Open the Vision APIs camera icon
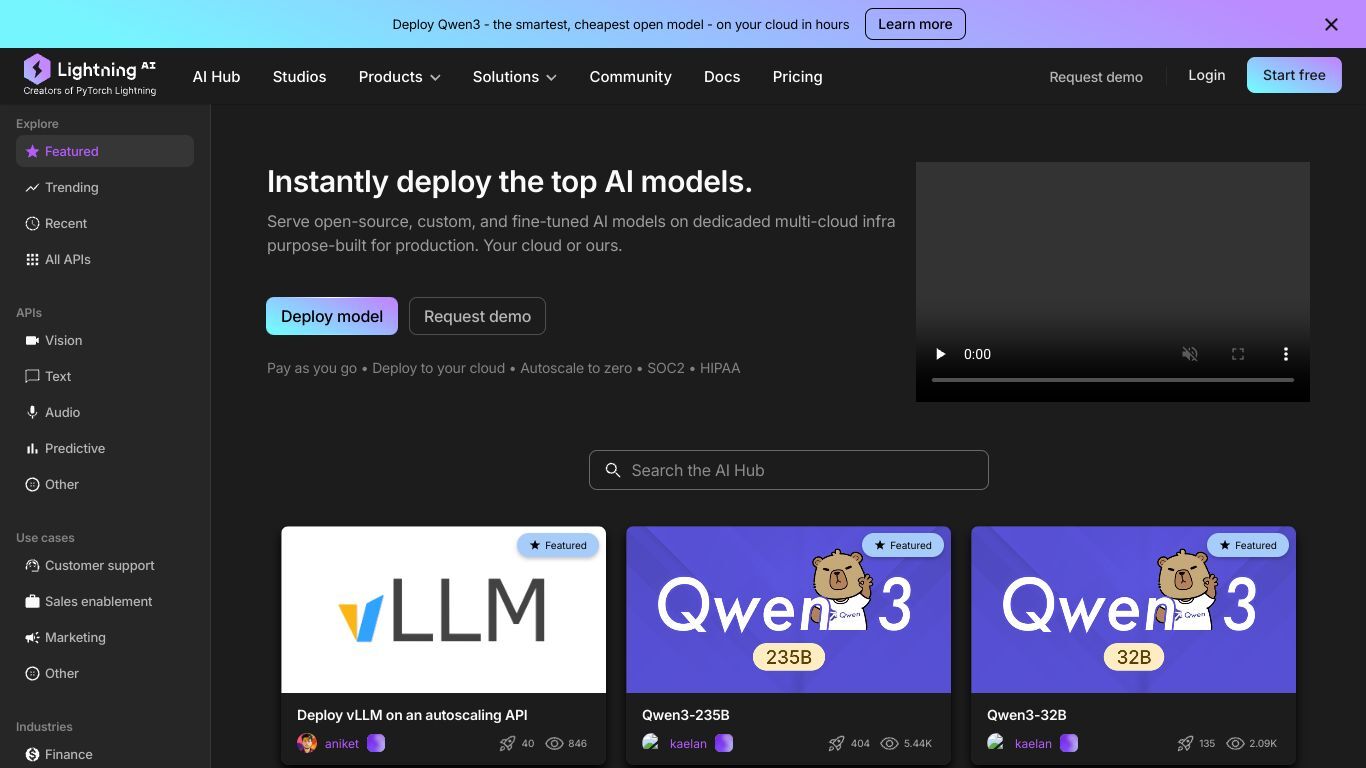Screen dimensions: 1366x768 coord(32,341)
